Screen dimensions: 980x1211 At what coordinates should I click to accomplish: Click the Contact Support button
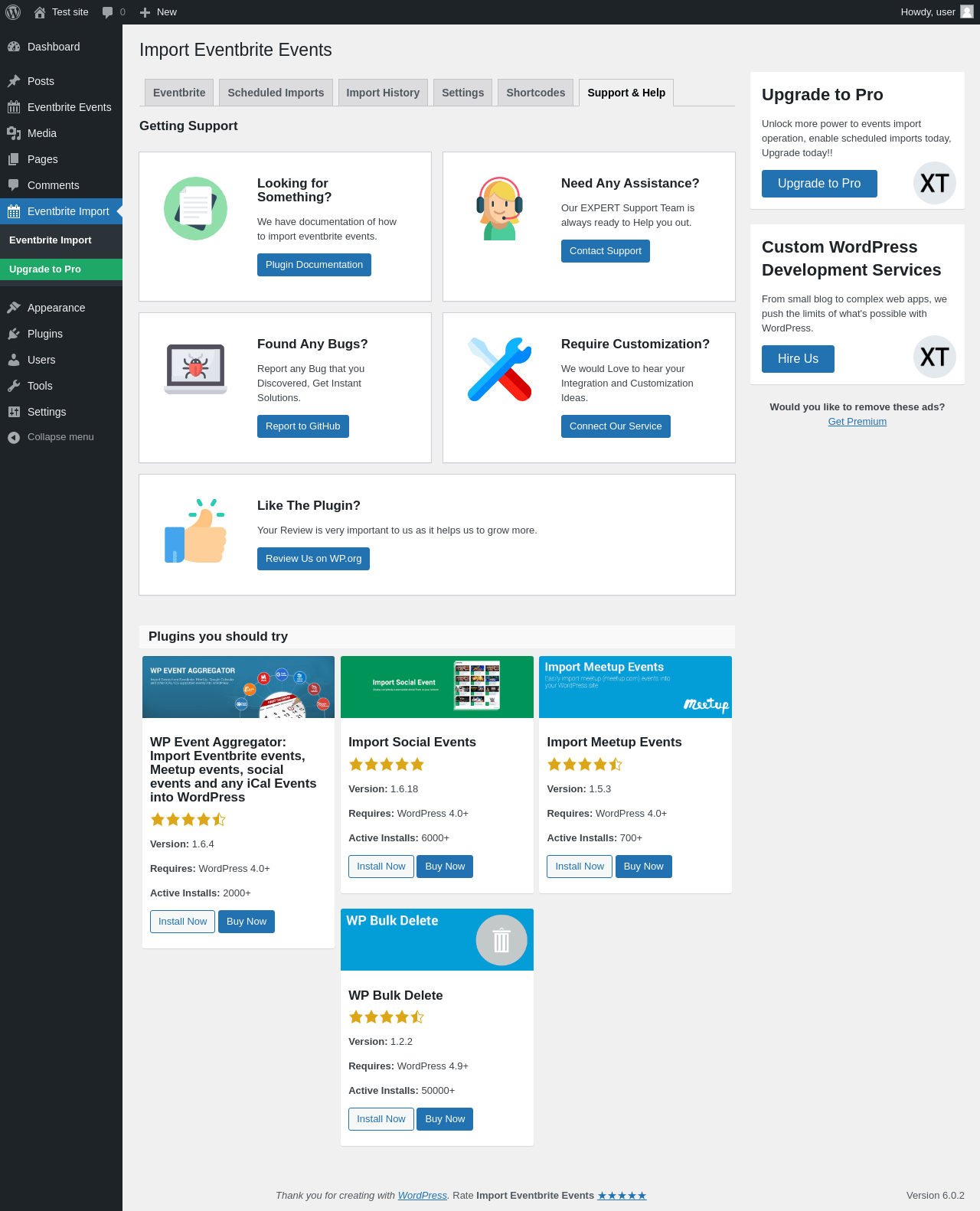[606, 251]
